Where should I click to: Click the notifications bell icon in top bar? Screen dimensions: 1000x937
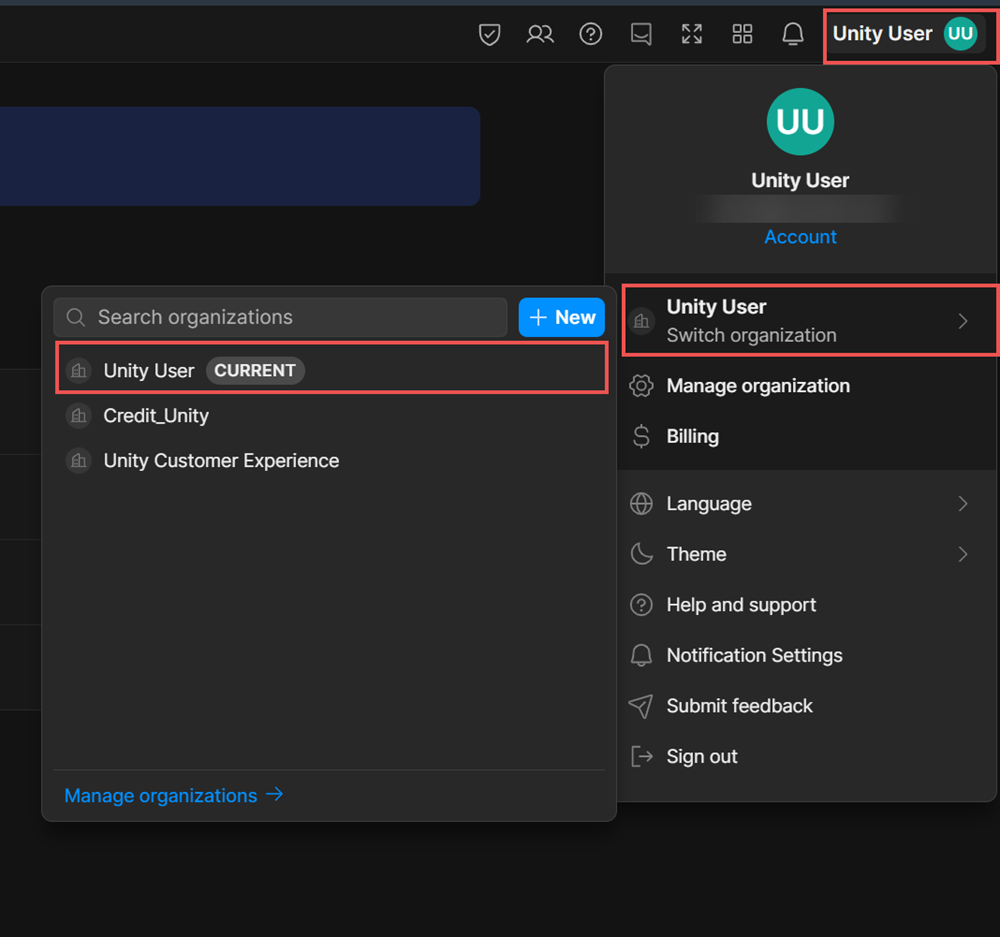tap(793, 35)
